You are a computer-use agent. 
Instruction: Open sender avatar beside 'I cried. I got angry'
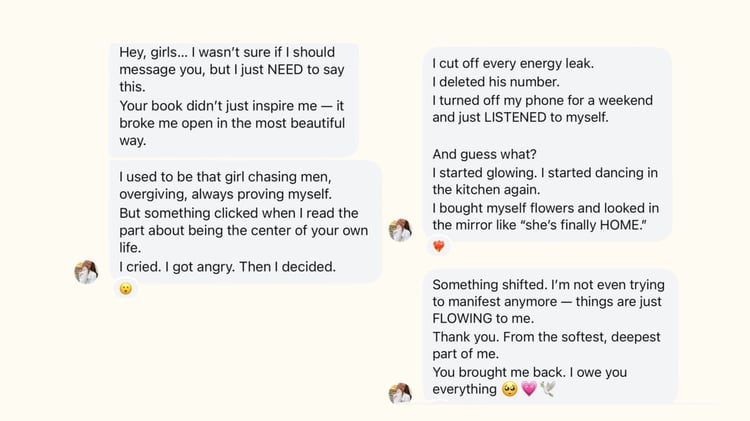(x=86, y=271)
